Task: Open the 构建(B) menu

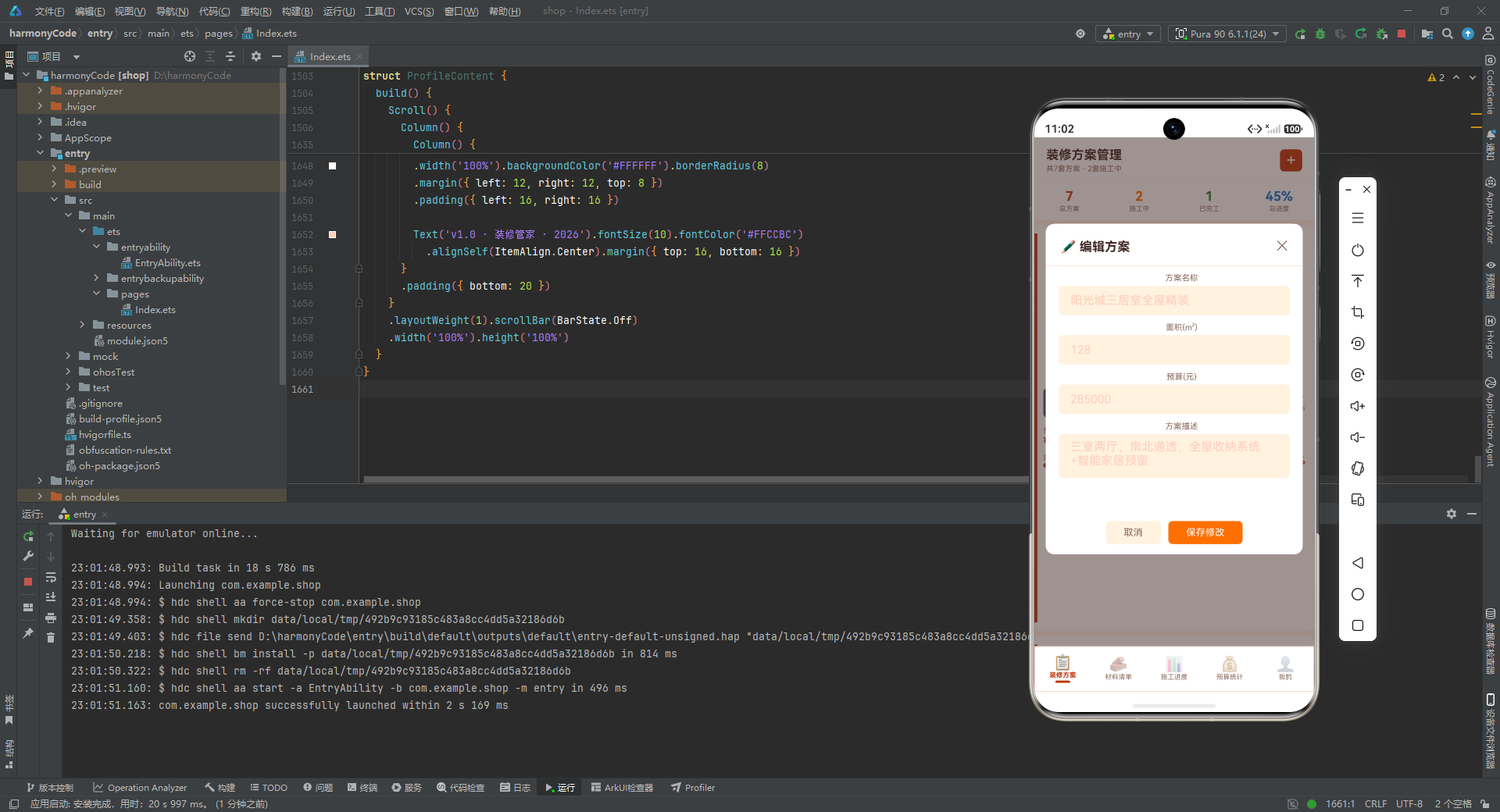Action: coord(297,11)
